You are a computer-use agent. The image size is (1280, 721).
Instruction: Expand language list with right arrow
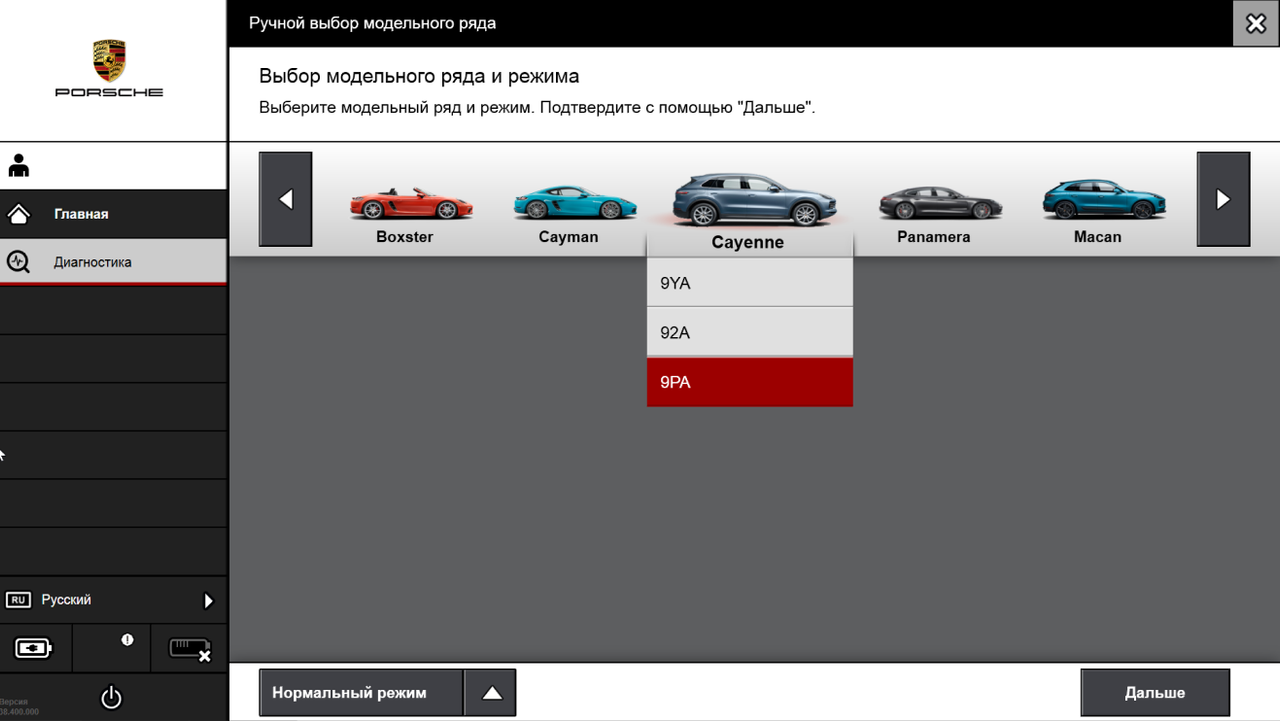pos(208,601)
